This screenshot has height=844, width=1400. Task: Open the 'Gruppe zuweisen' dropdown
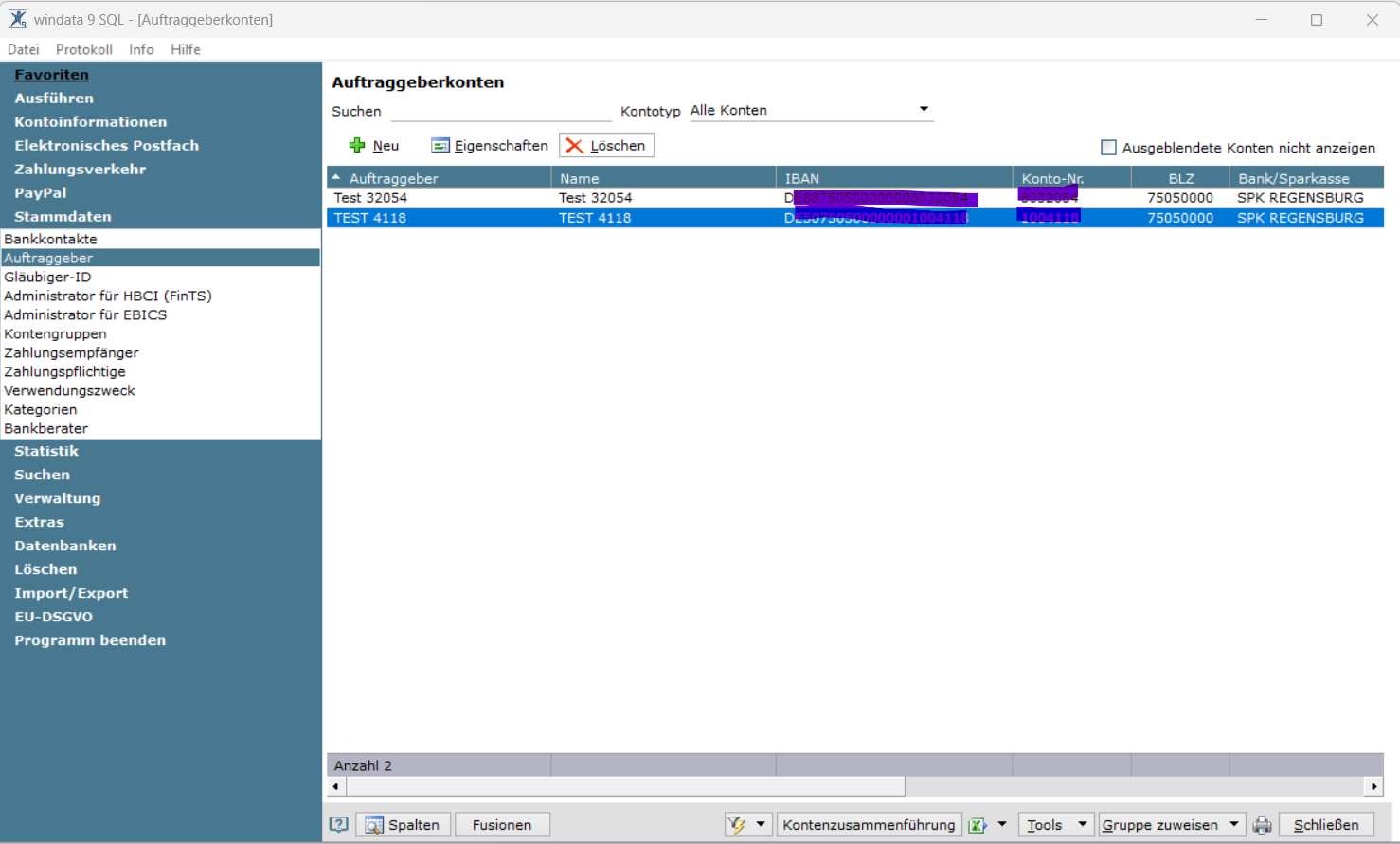[x=1171, y=825]
